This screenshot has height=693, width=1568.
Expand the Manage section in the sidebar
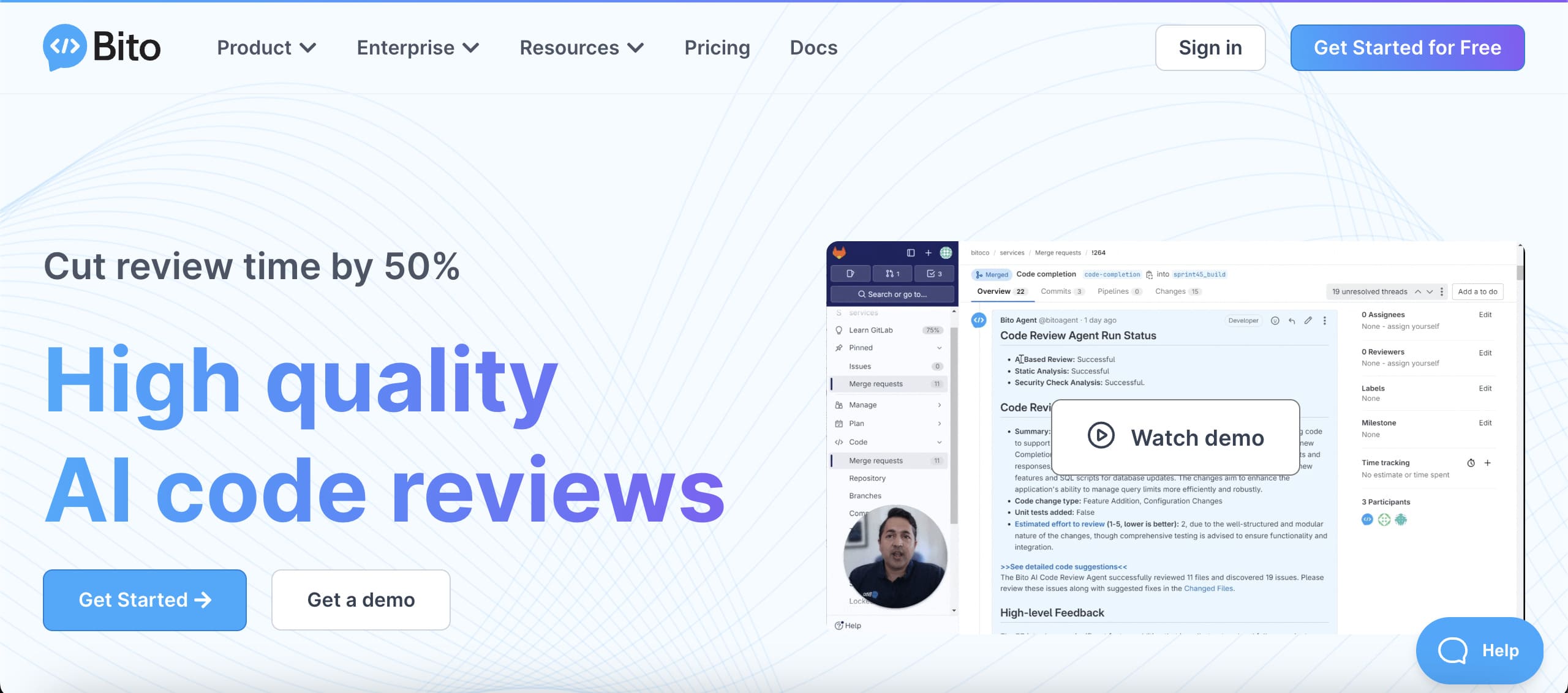tap(888, 405)
